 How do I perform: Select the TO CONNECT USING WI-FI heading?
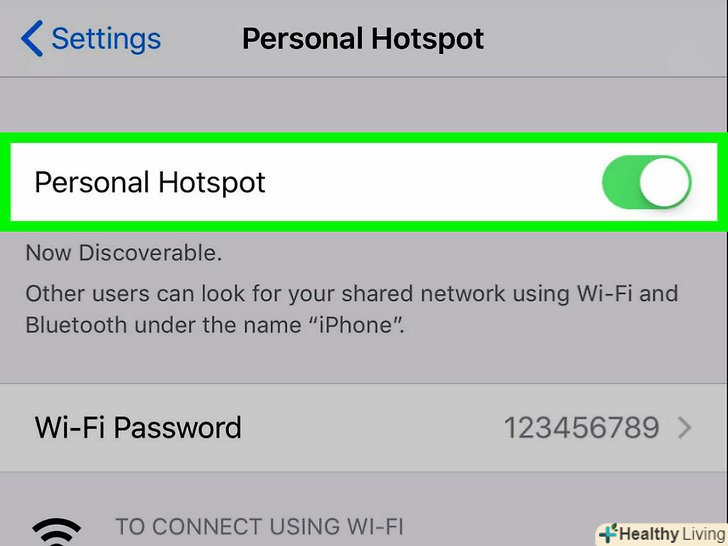[x=259, y=527]
